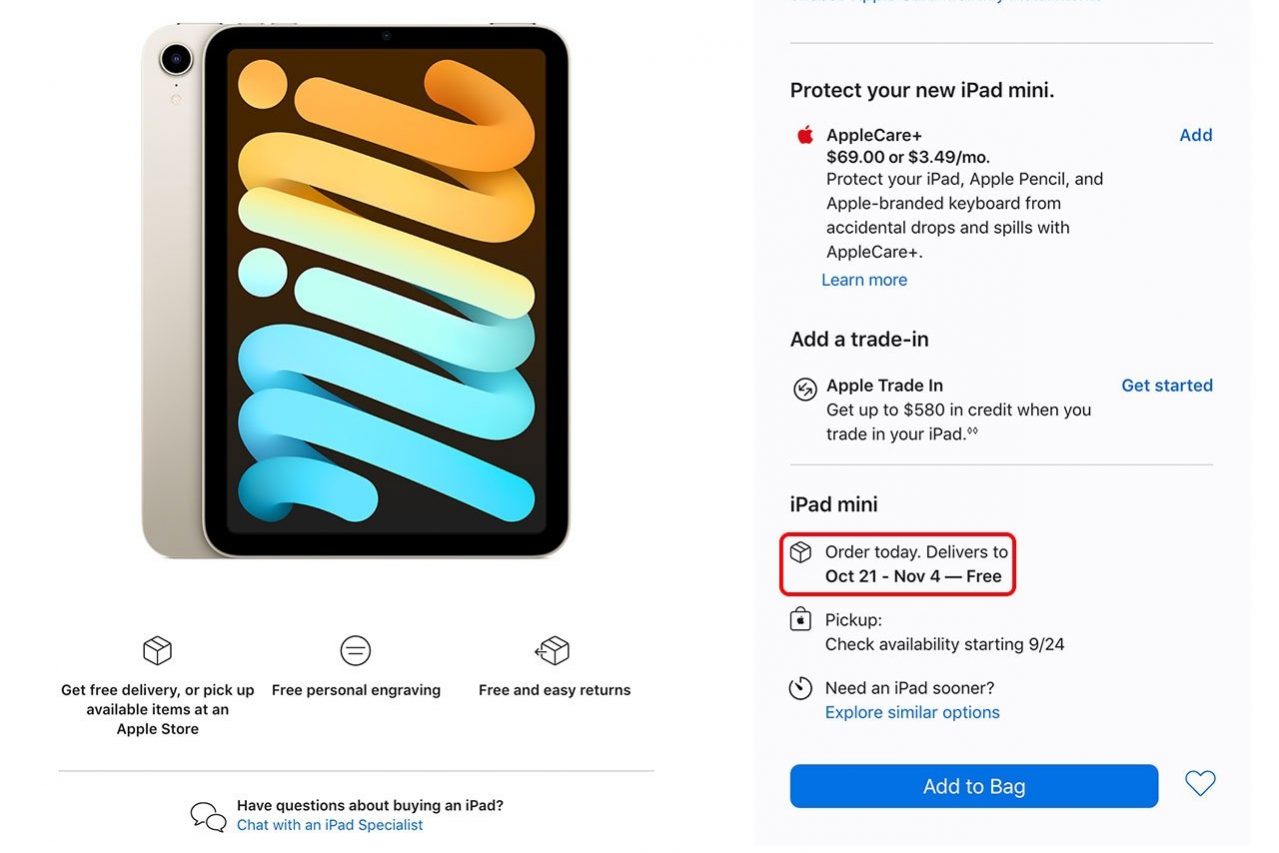This screenshot has width=1279, height=853.
Task: Click Check availability starting 9/24 text
Action: [x=944, y=644]
